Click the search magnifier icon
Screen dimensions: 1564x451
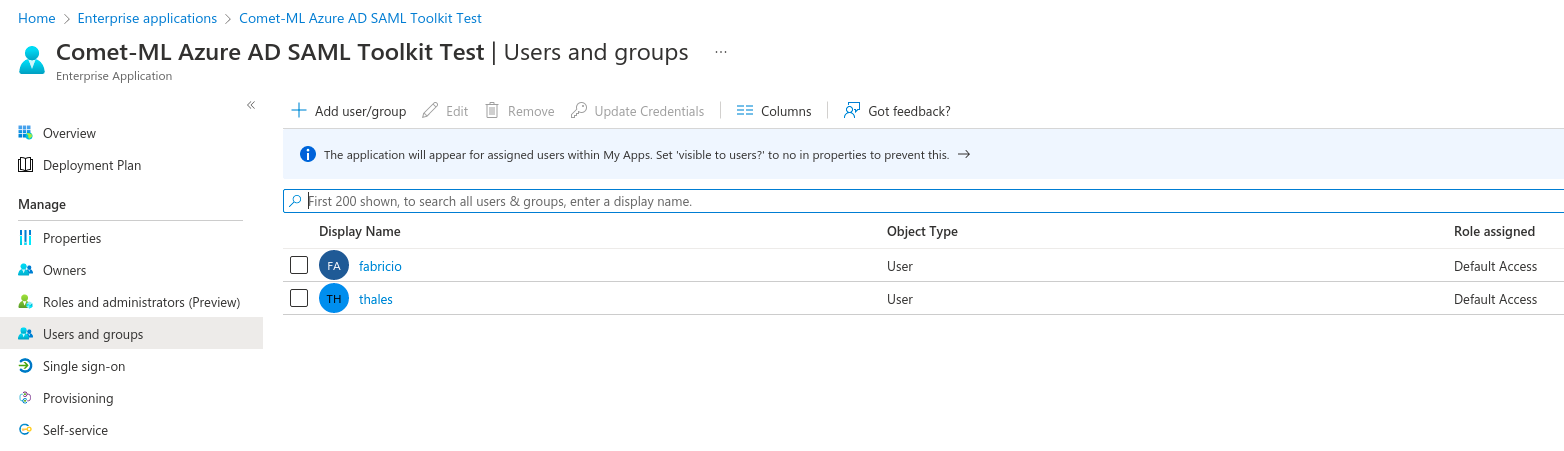point(295,201)
